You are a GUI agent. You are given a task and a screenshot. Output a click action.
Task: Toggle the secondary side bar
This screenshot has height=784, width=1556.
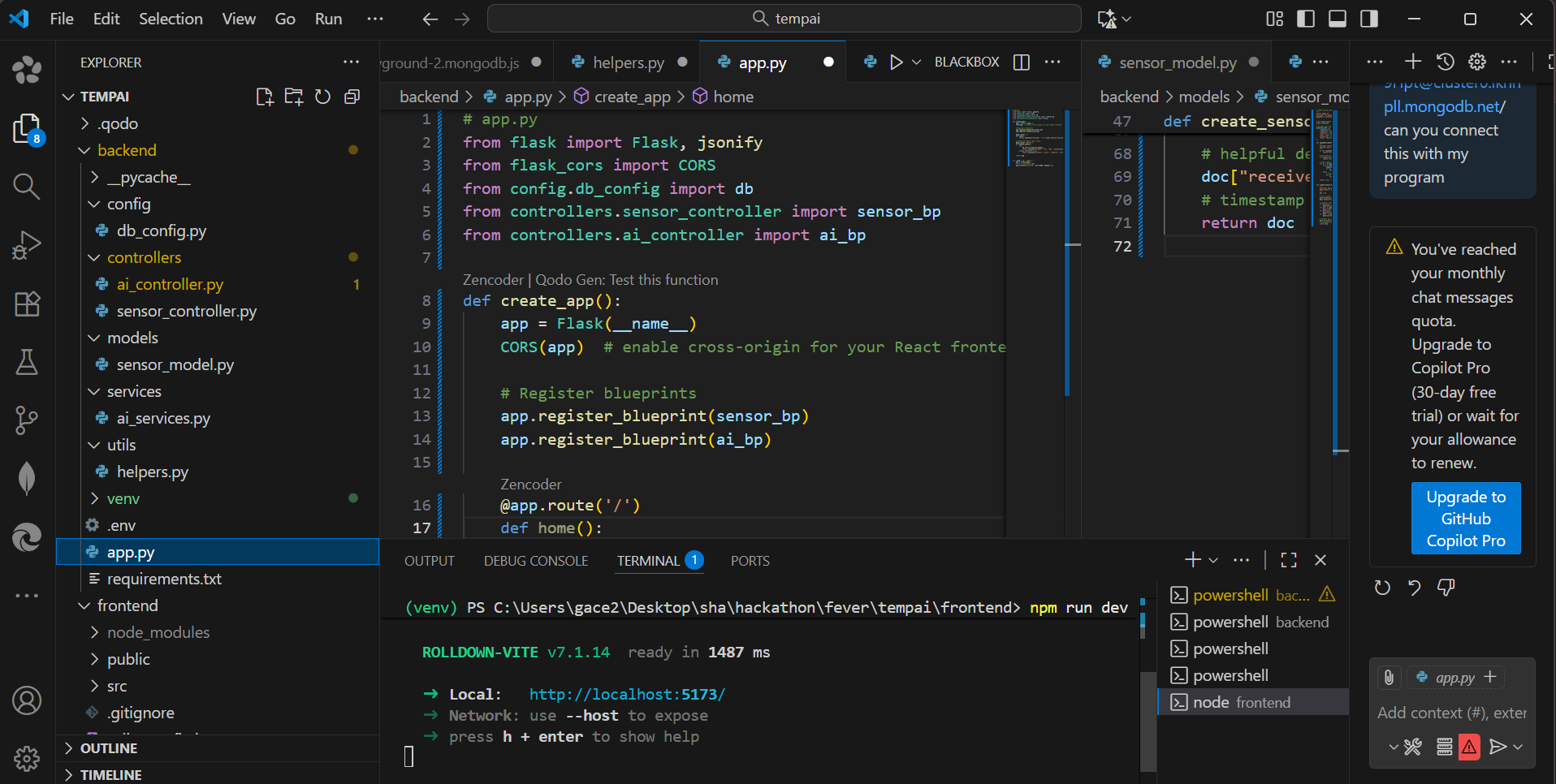pyautogui.click(x=1369, y=19)
